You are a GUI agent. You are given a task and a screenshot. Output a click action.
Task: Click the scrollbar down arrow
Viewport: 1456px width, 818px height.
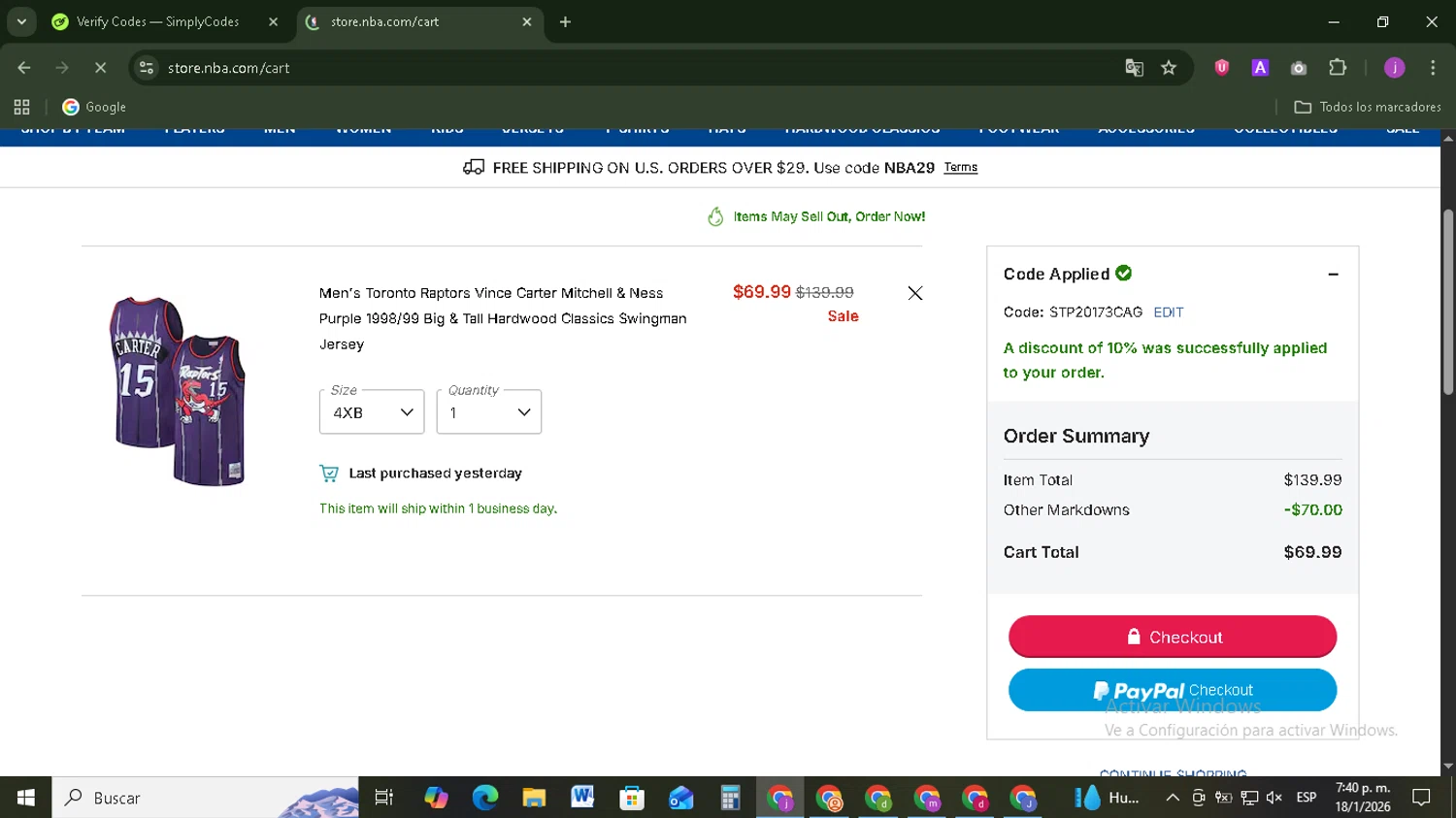coord(1447,767)
